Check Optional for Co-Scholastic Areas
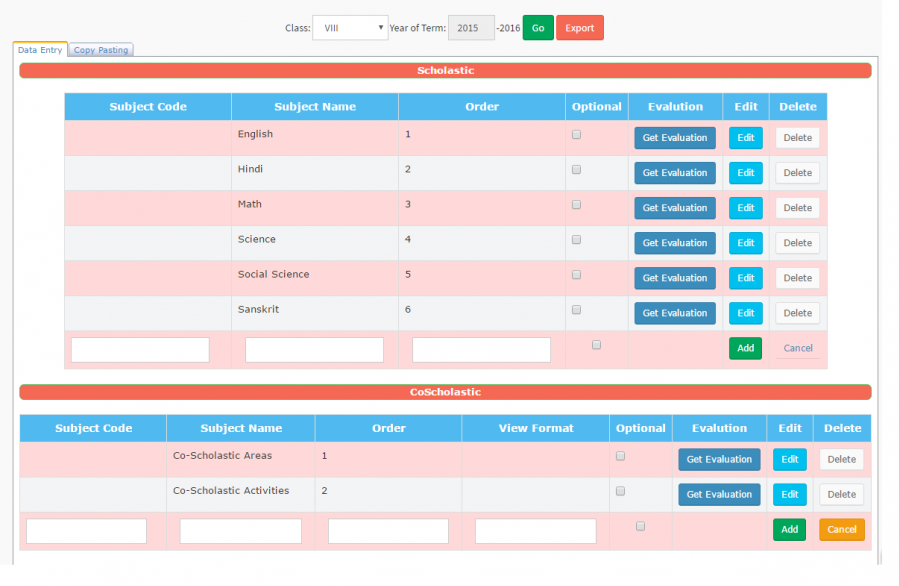This screenshot has height=586, width=899. (x=620, y=456)
